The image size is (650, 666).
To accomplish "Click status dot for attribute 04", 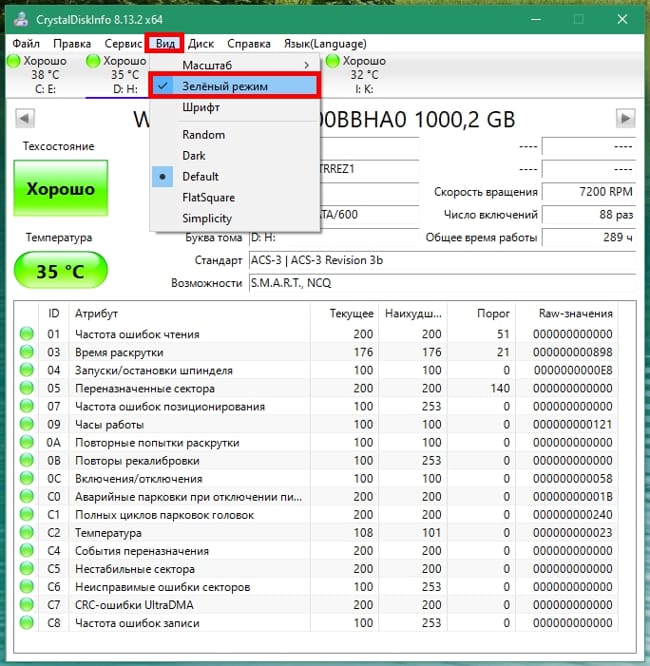I will click(x=27, y=370).
